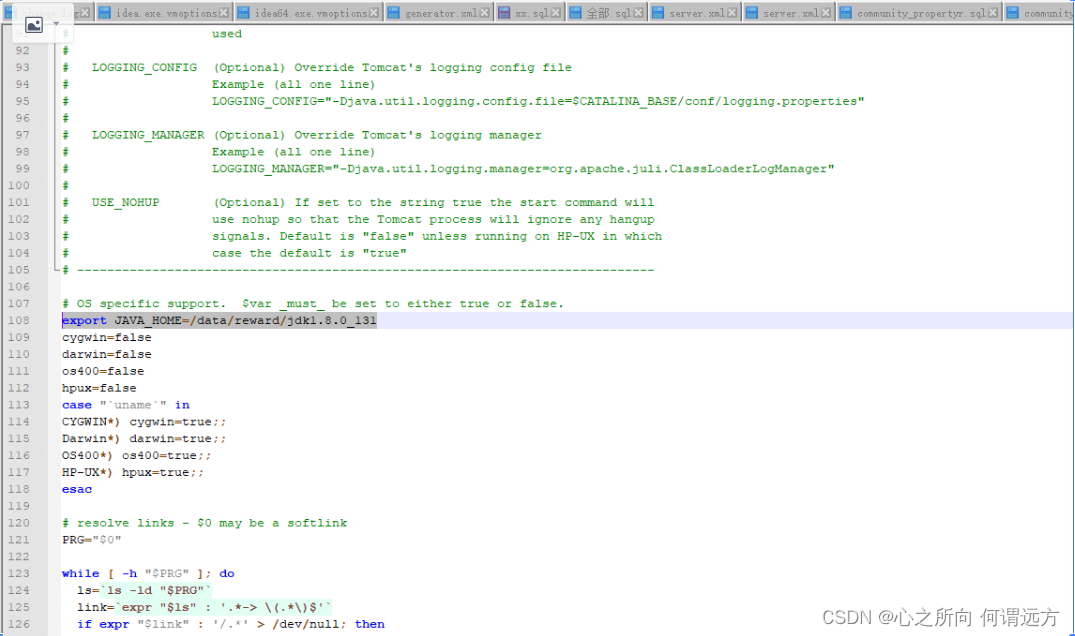Screen dimensions: 1075x636
Task: Click the 'os400=false' line
Action: click(103, 371)
